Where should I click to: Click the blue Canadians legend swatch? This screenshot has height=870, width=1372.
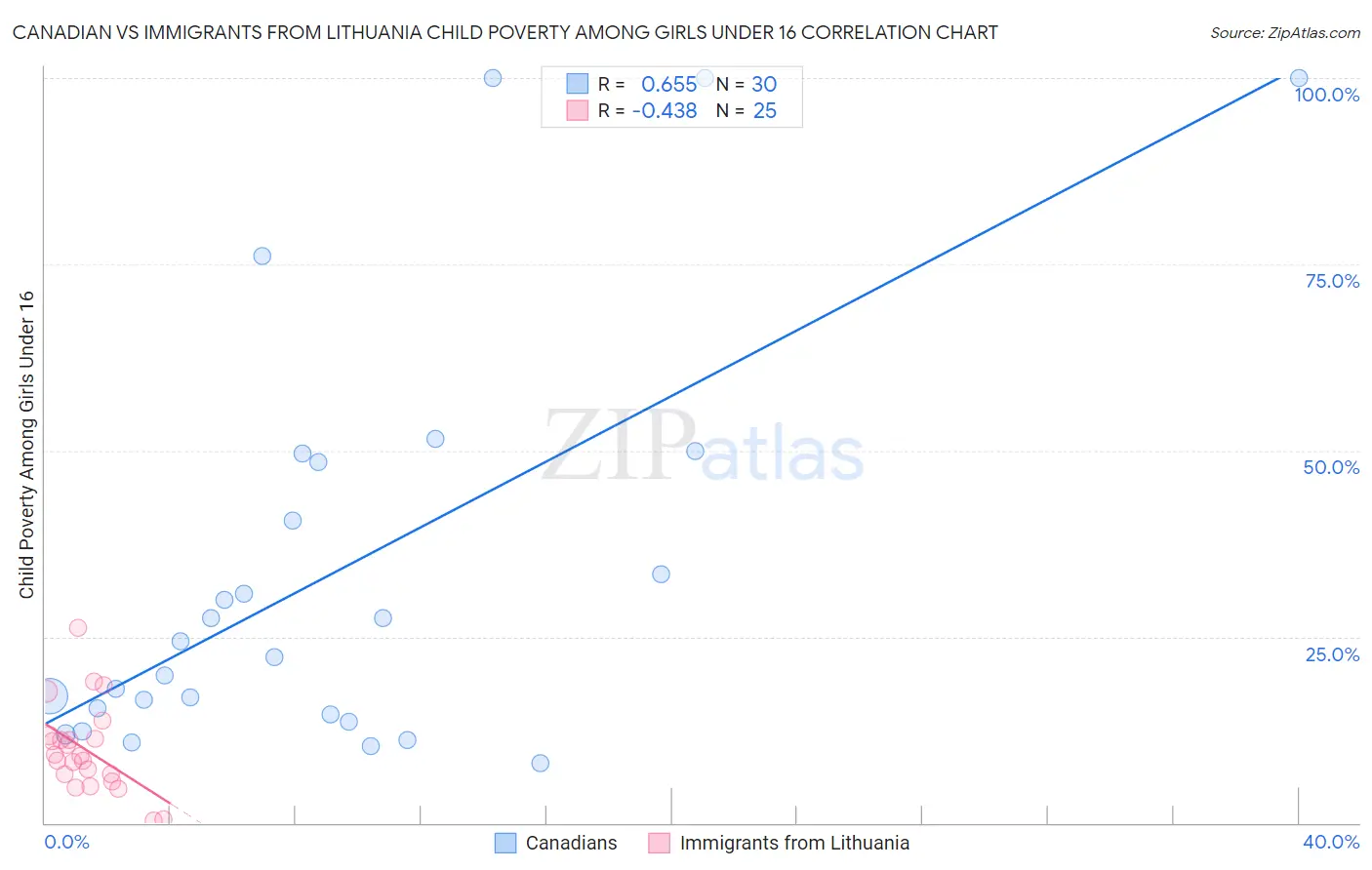click(504, 843)
